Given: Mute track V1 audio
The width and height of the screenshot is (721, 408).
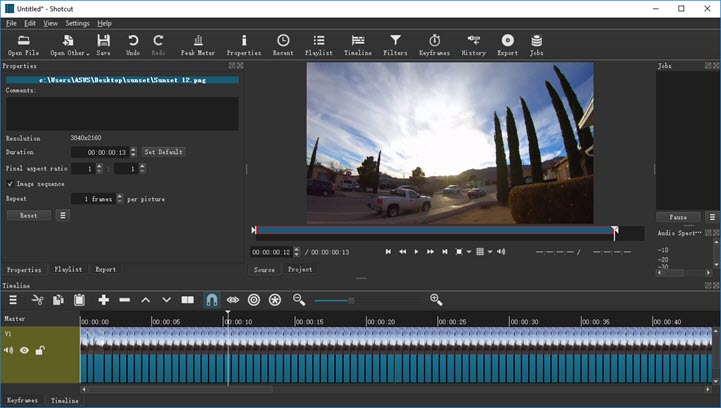Looking at the screenshot, I should click(9, 350).
